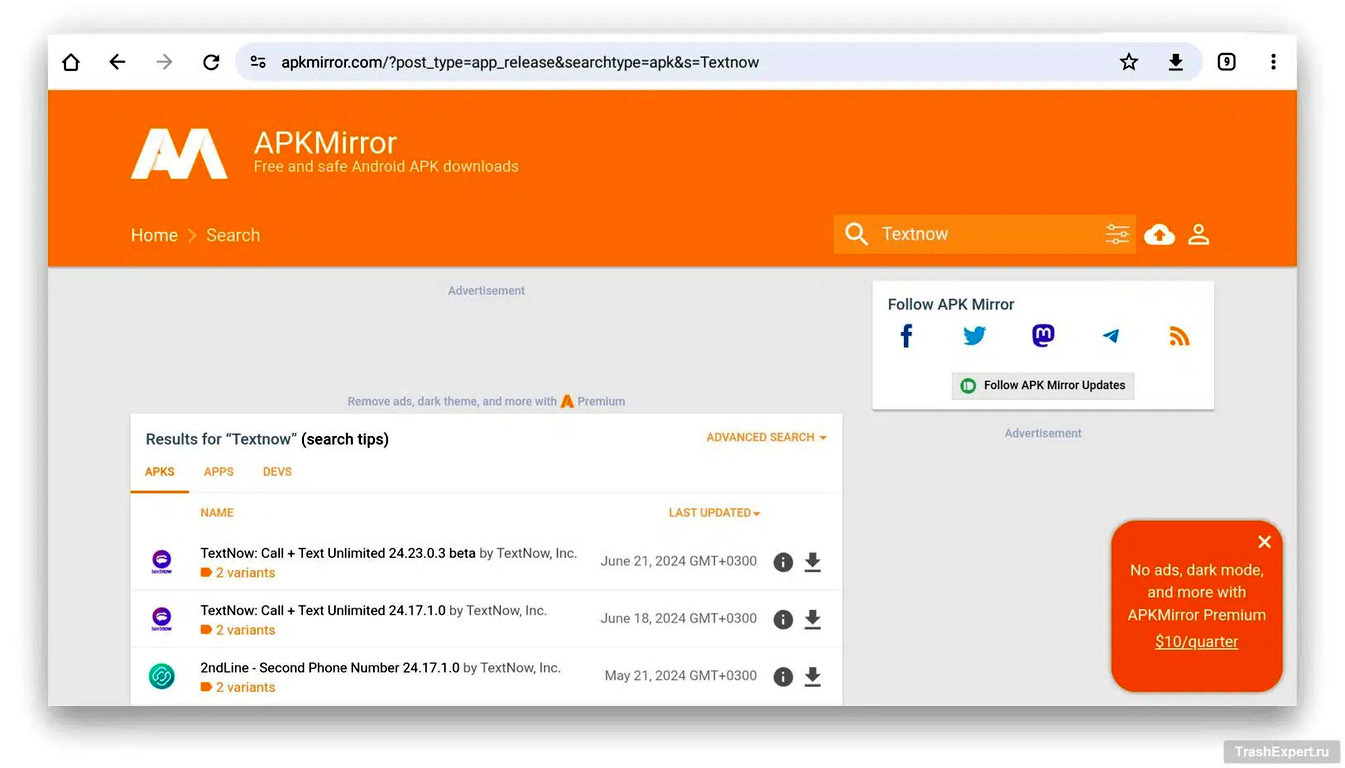This screenshot has width=1345, height=768.
Task: Click the search magnifier icon
Action: tap(856, 234)
